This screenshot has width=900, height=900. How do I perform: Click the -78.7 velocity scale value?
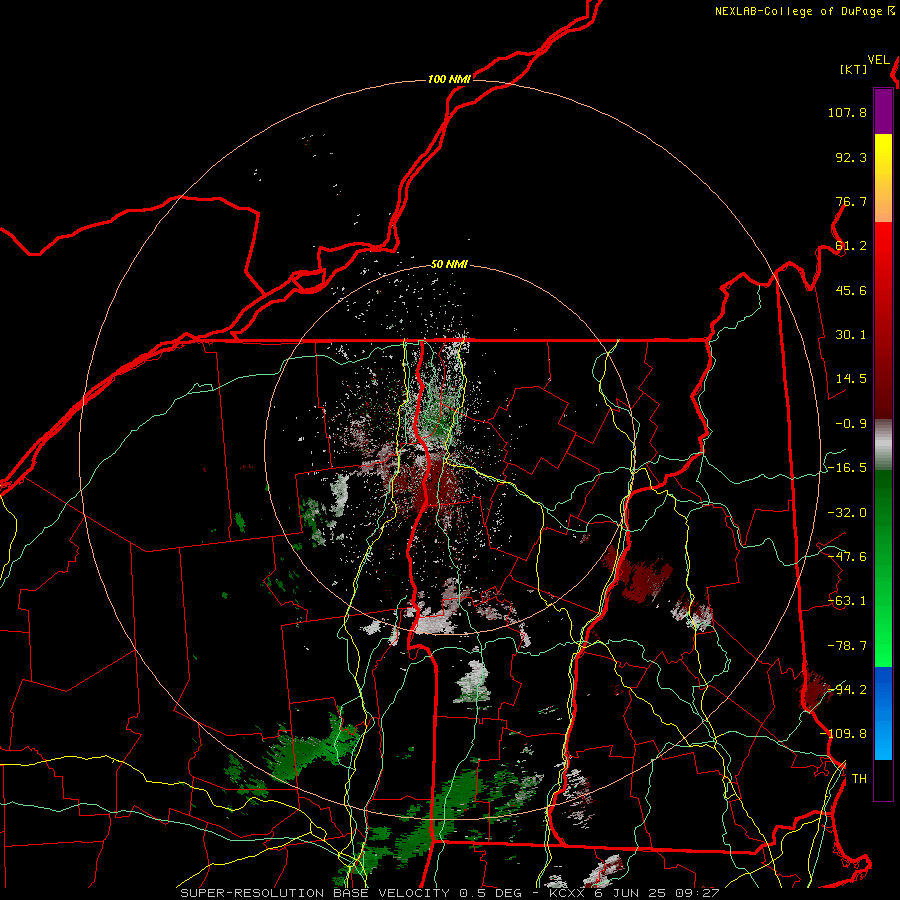[x=847, y=646]
